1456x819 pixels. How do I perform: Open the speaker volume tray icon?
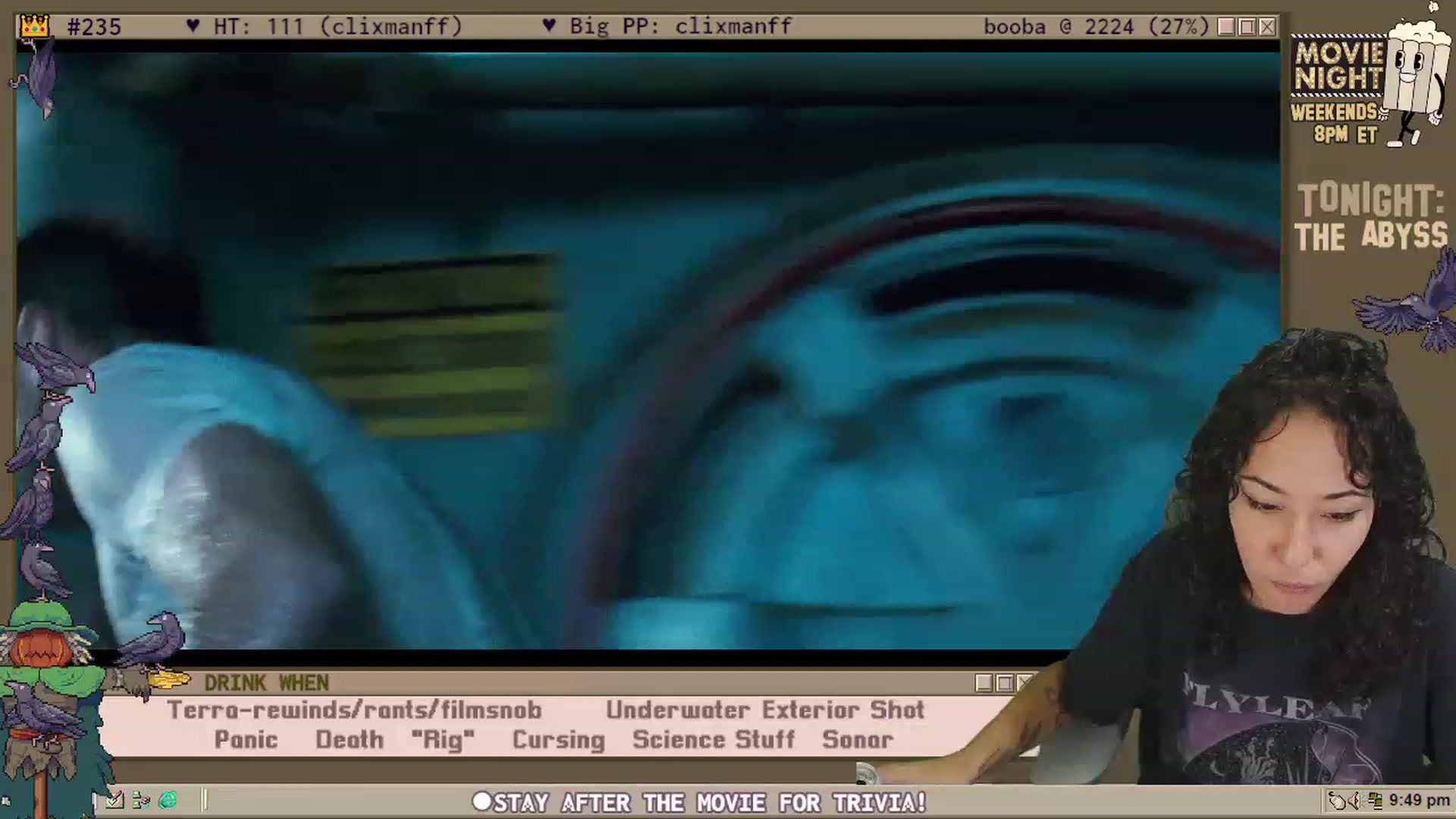[x=1357, y=801]
